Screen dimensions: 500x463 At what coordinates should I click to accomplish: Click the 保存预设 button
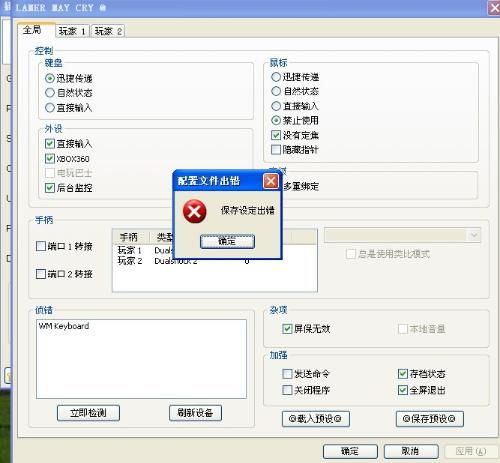click(x=430, y=419)
